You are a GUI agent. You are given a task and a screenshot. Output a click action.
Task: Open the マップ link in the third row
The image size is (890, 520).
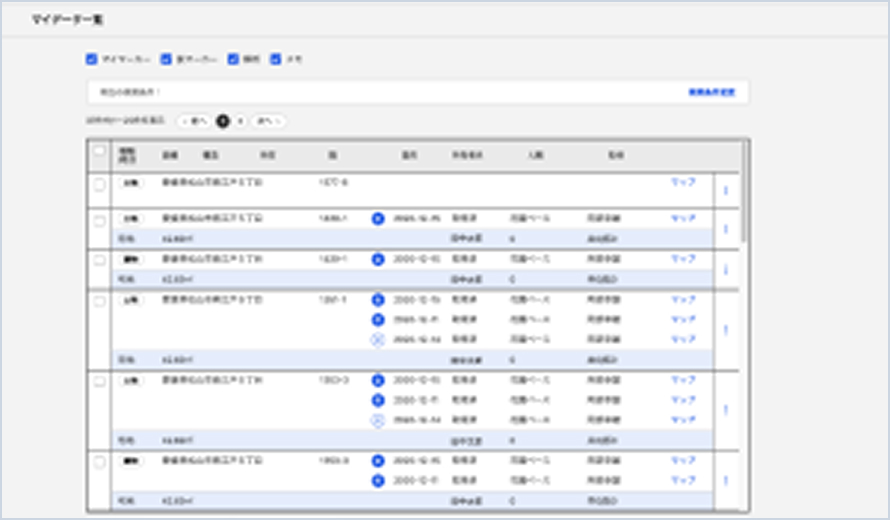683,259
